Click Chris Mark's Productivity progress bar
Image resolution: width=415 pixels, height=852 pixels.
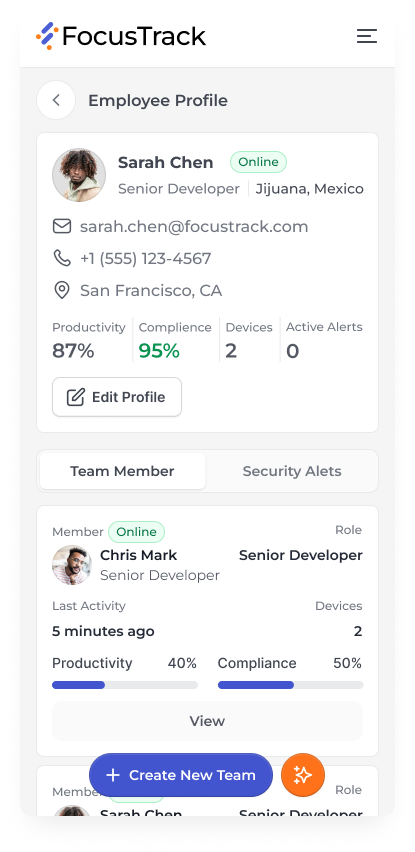(x=125, y=685)
